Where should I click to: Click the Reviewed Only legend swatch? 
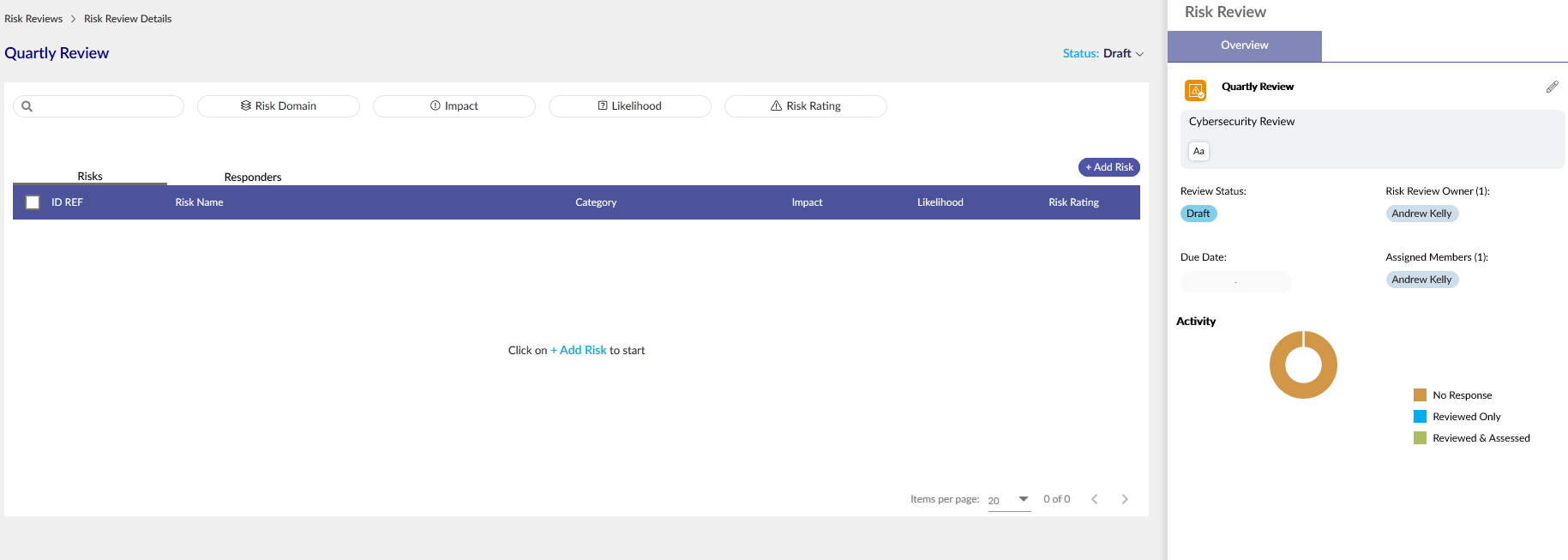(1420, 417)
